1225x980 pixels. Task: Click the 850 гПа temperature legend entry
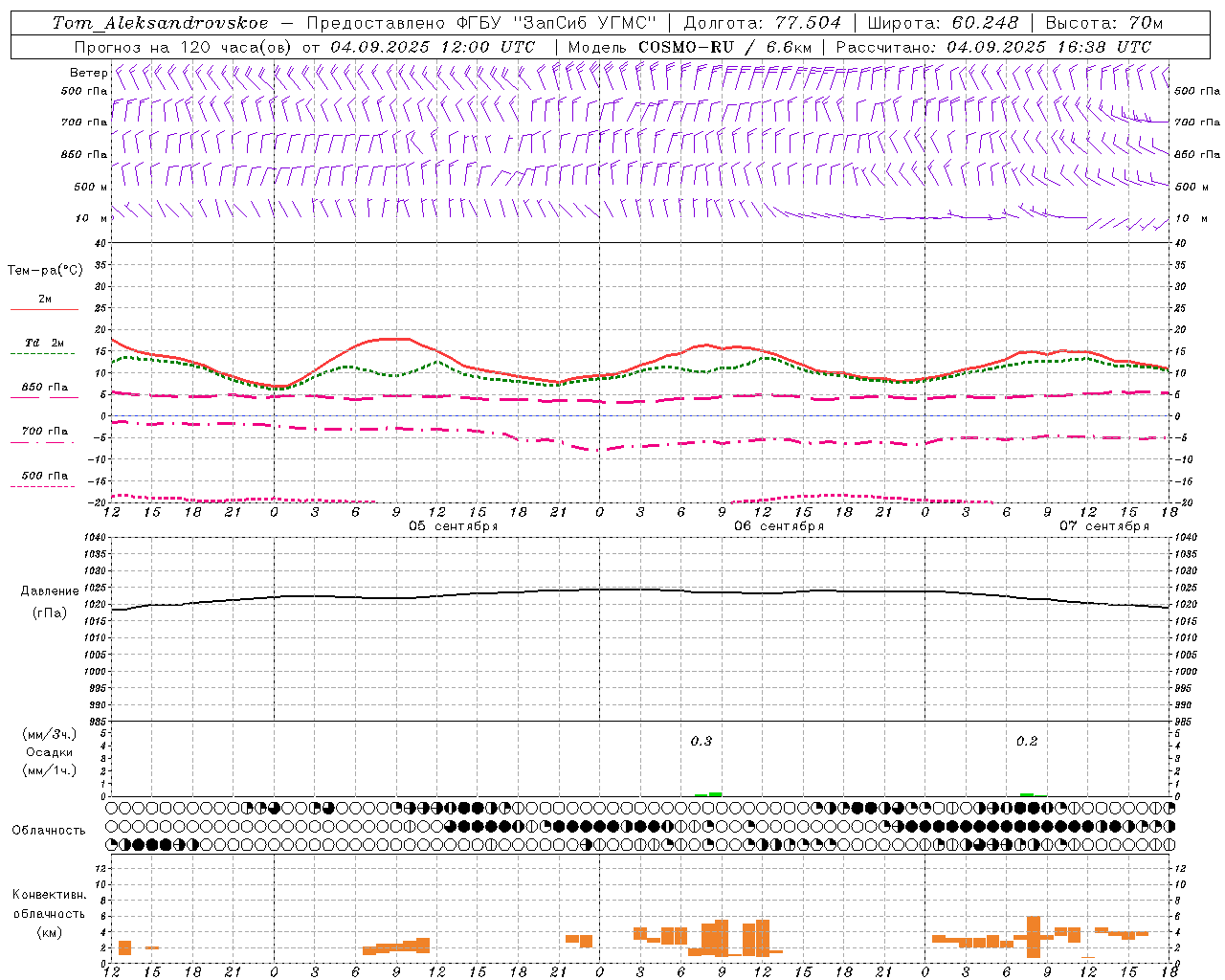[44, 388]
